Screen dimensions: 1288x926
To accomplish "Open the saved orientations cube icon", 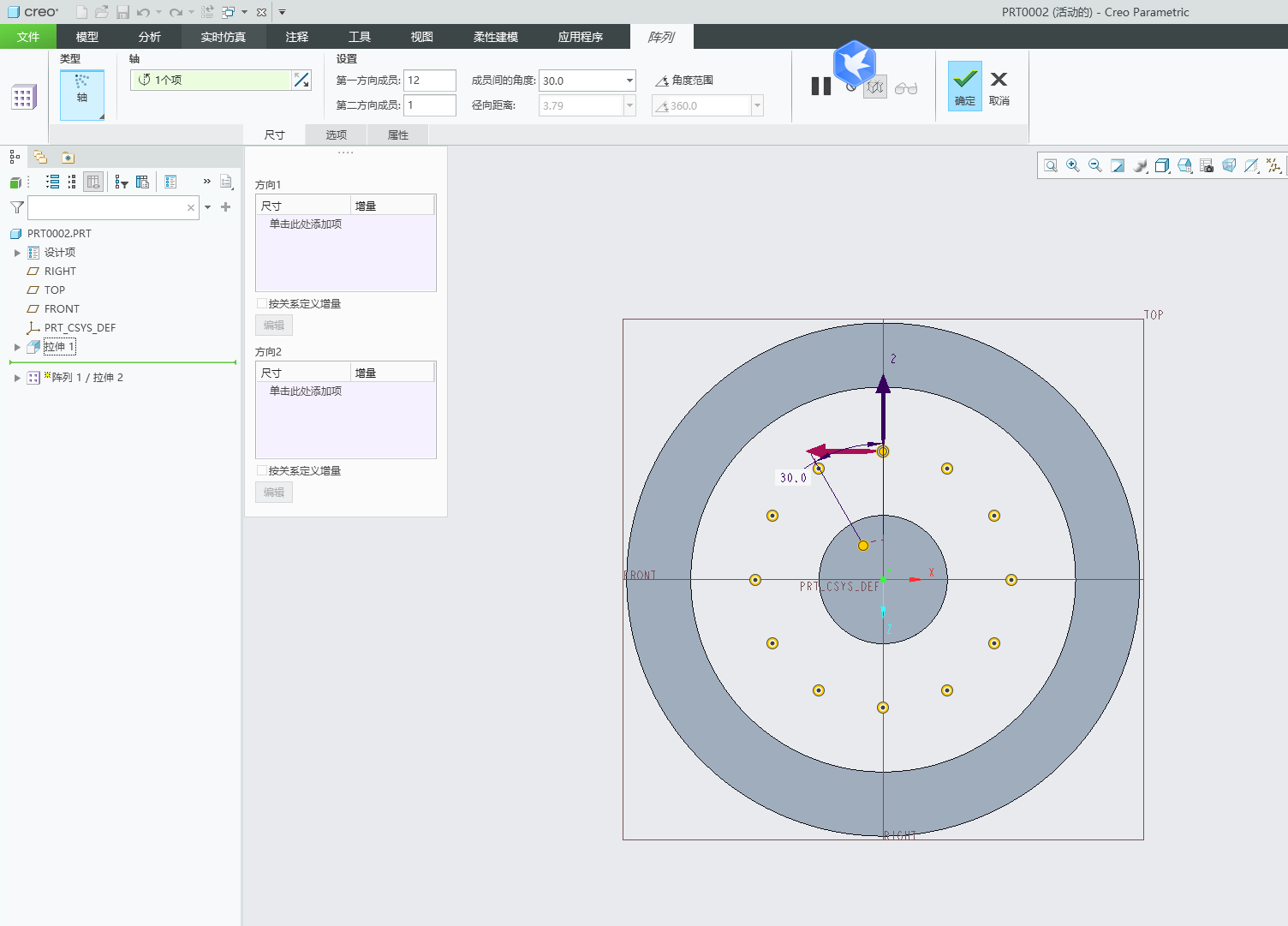I will pos(1184,166).
